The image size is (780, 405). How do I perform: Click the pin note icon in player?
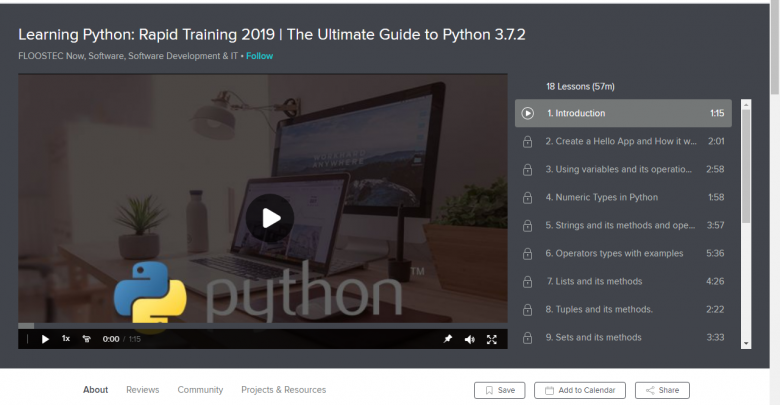point(448,339)
